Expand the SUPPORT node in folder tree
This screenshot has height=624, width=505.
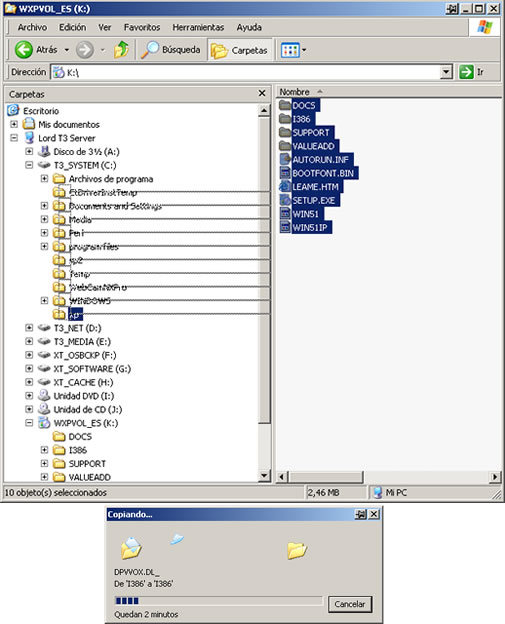point(44,463)
